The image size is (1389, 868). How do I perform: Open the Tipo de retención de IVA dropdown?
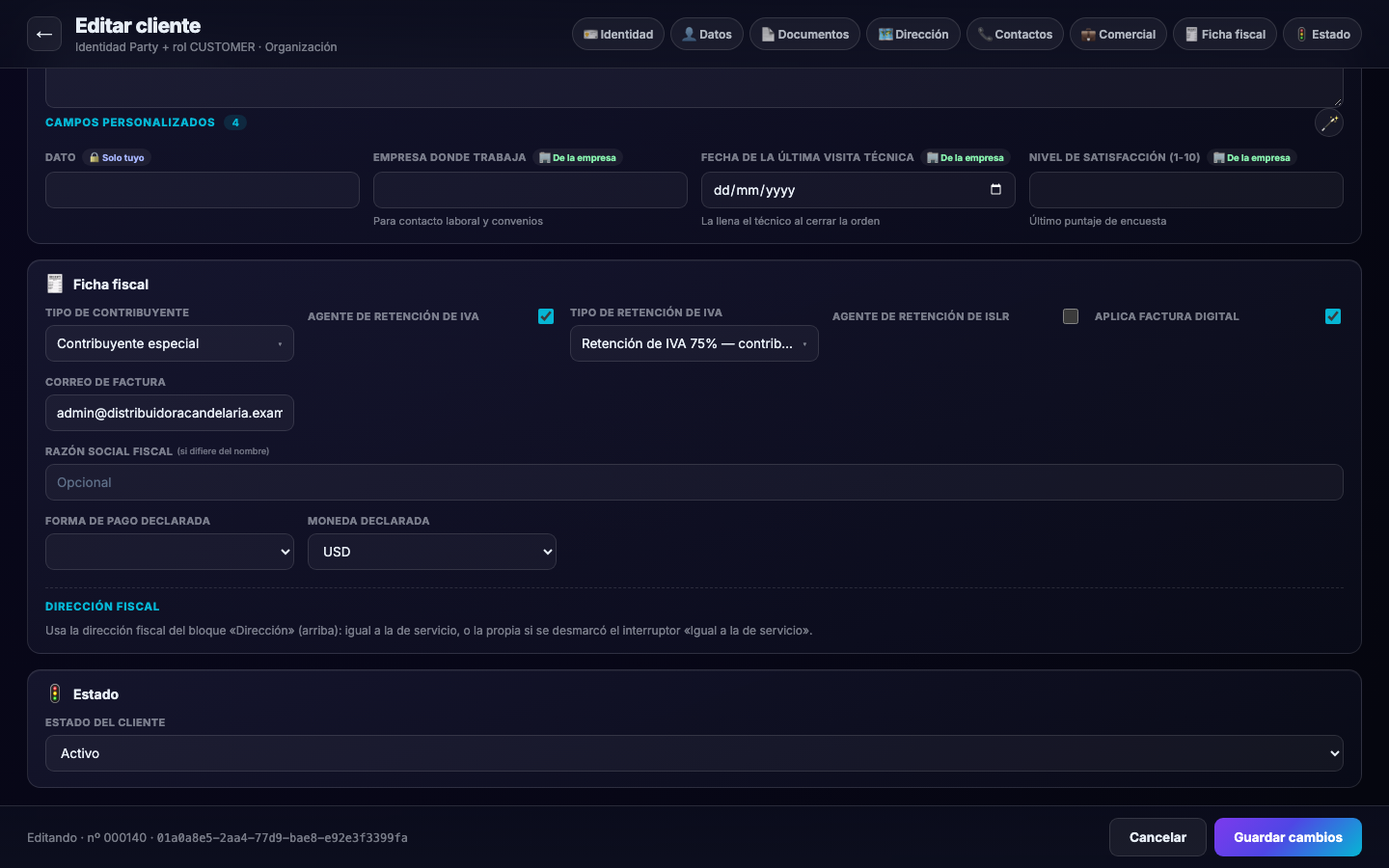click(694, 343)
